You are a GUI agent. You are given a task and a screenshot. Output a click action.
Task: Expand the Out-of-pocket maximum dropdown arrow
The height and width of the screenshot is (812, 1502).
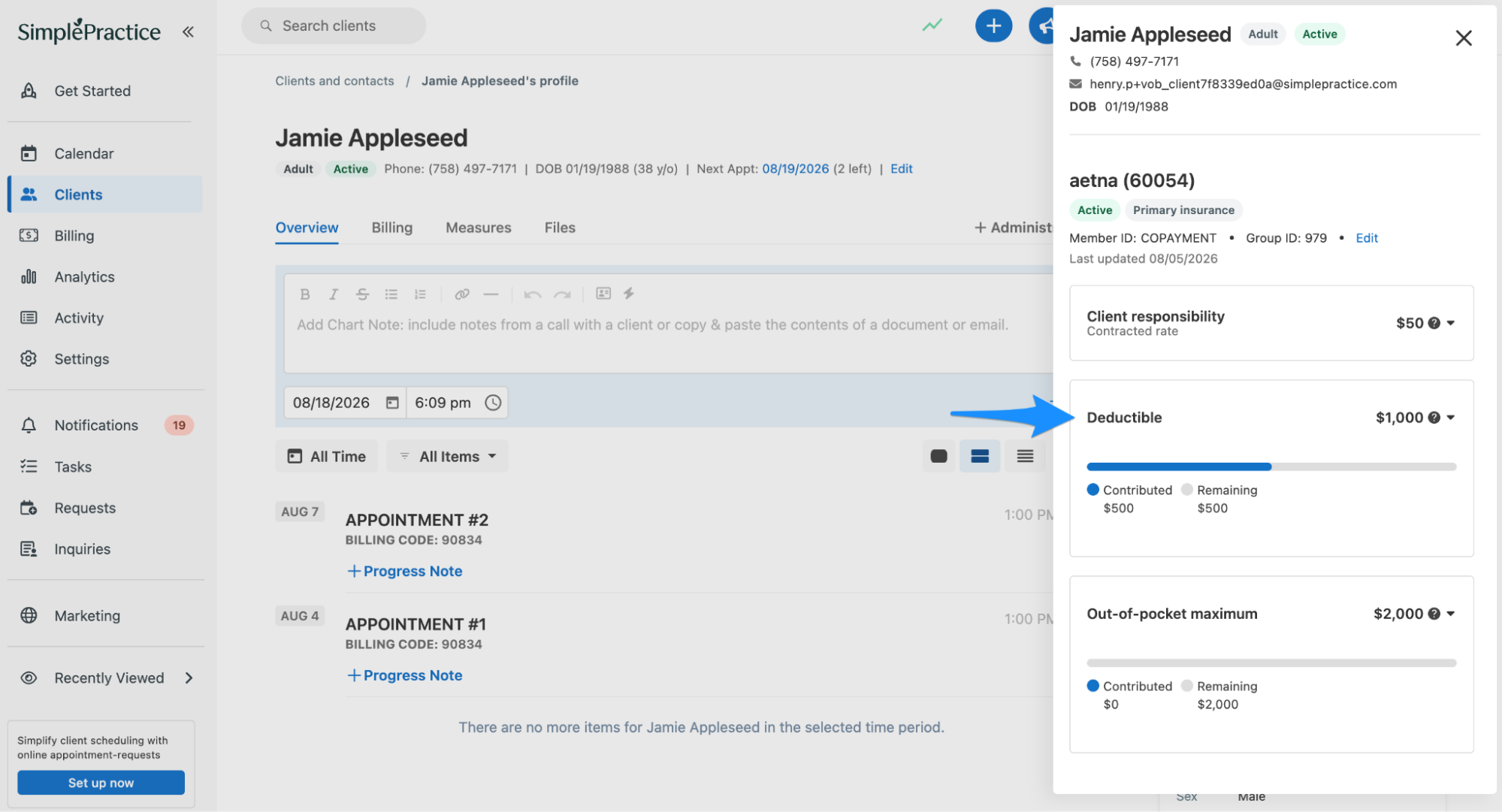(x=1451, y=614)
